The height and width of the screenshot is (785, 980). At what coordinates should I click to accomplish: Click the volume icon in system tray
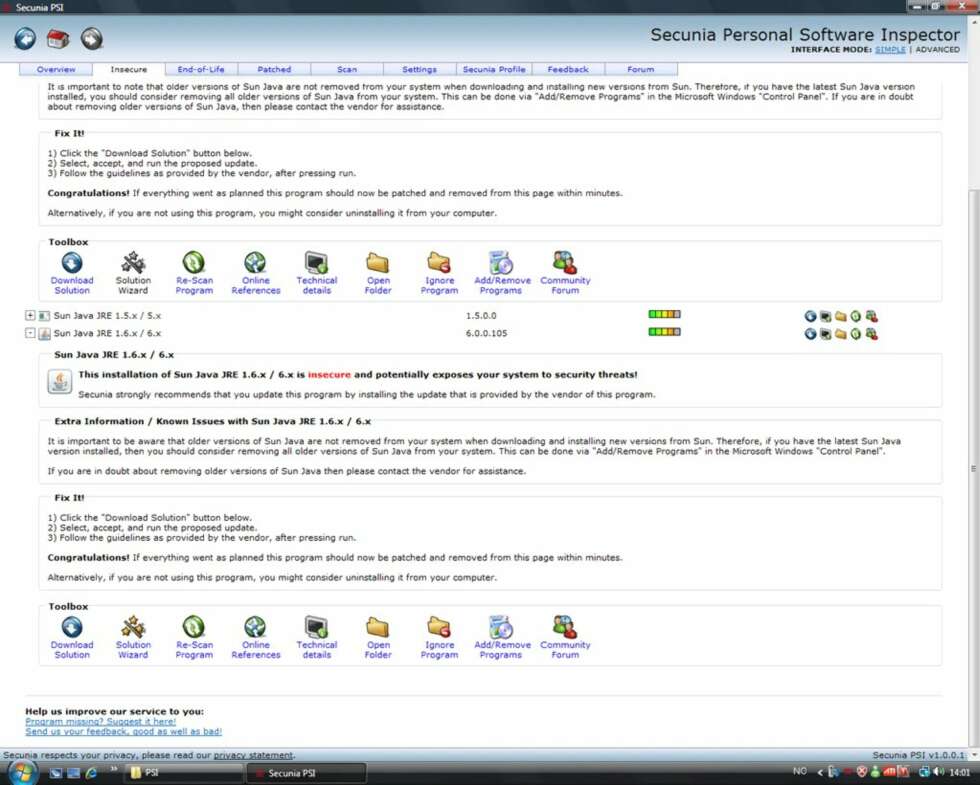pos(939,772)
